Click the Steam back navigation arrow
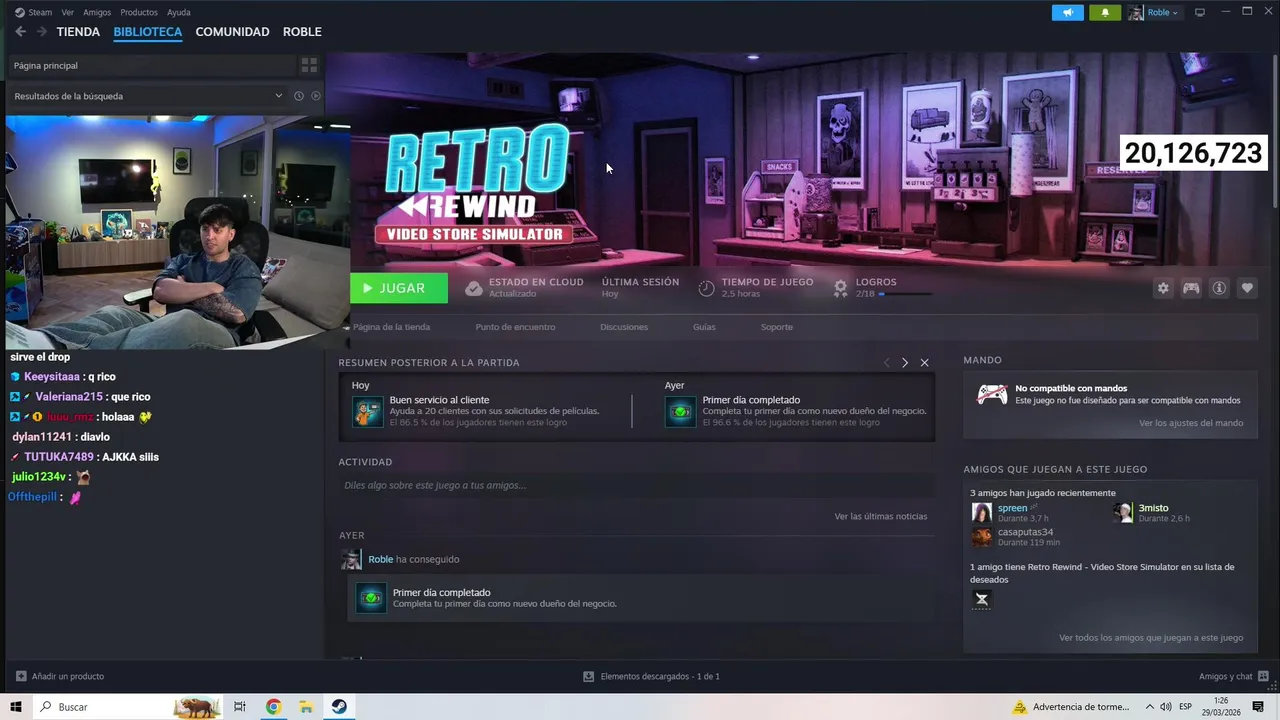The image size is (1280, 720). click(20, 32)
